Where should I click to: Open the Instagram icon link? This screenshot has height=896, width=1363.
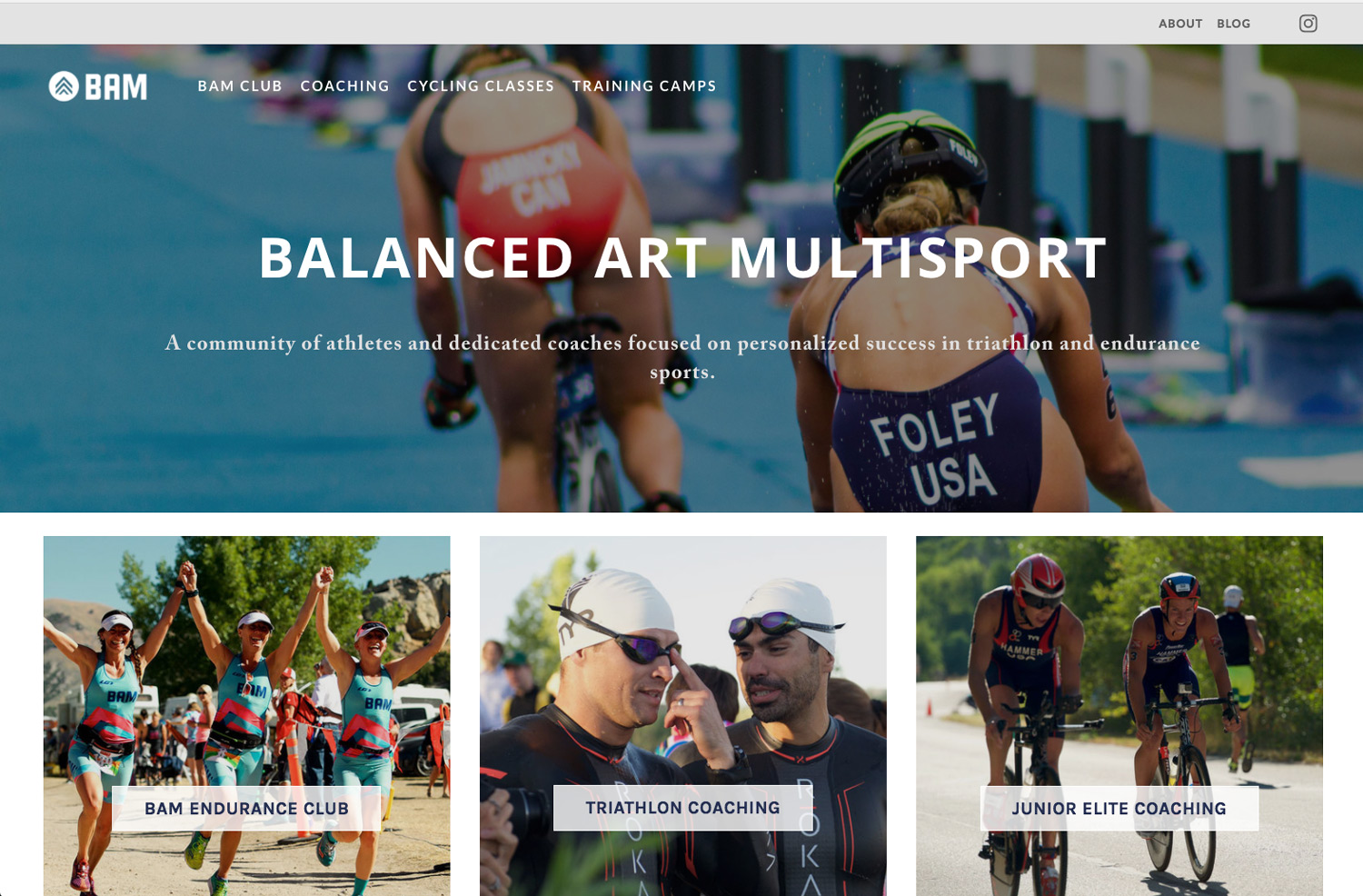1308,24
